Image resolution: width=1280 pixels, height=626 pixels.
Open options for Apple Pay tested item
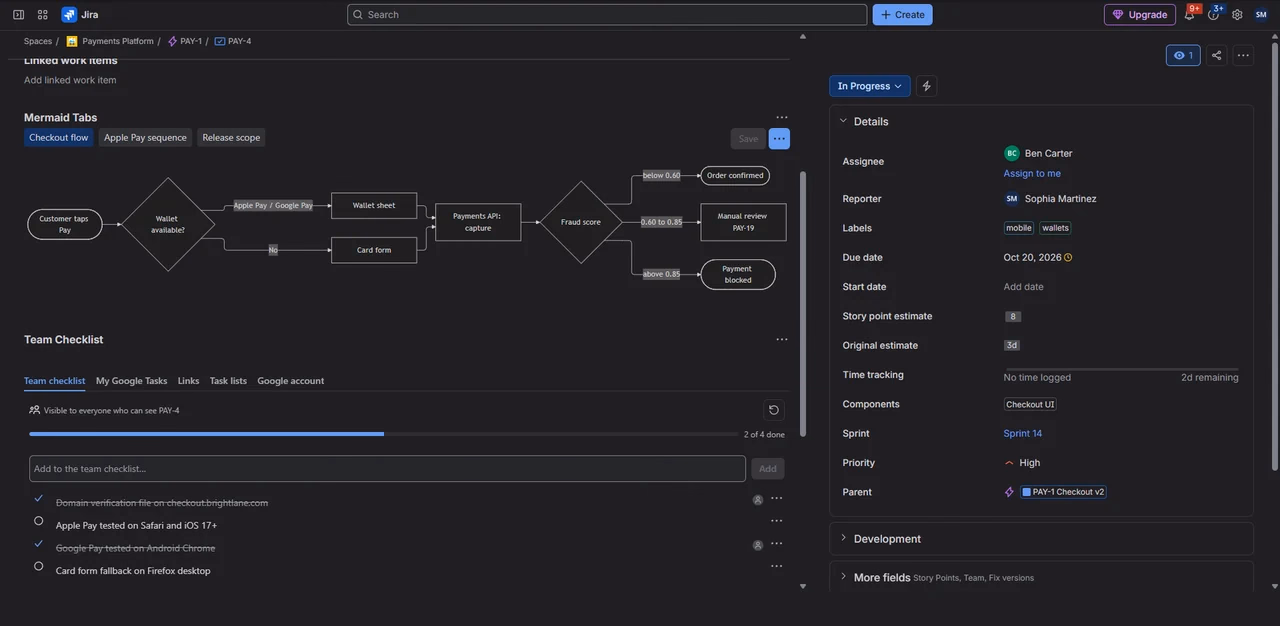coord(776,521)
